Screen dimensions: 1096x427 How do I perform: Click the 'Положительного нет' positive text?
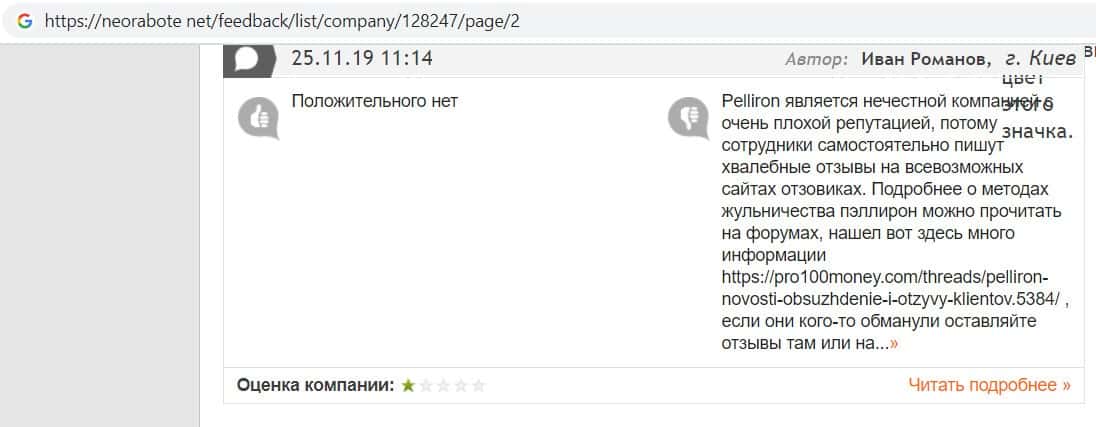pyautogui.click(x=374, y=101)
